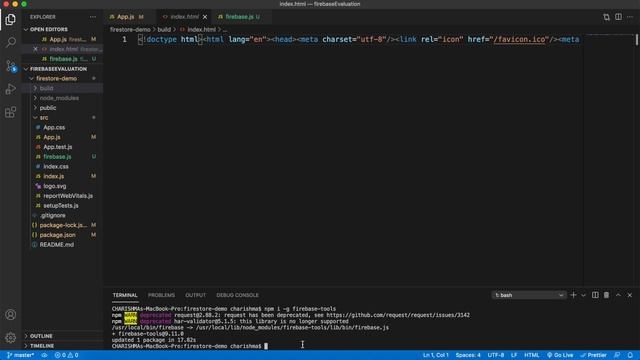Open the Run and Debug view
This screenshot has width=640, height=360.
pos(11,89)
